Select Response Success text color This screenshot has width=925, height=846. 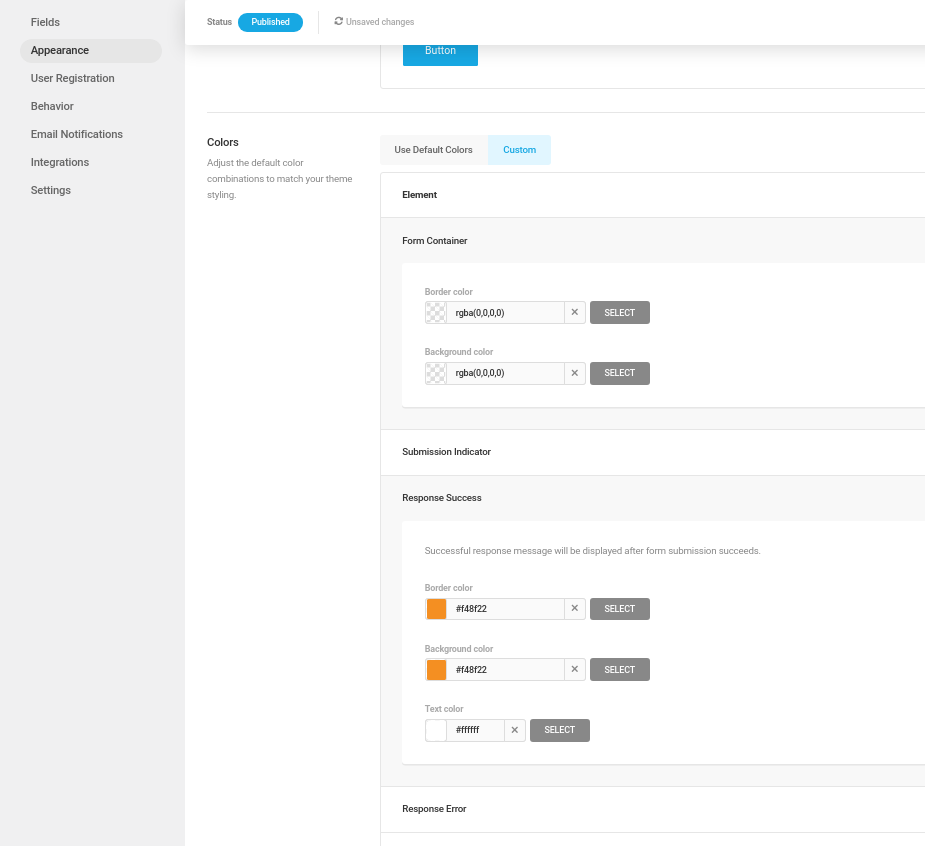tap(560, 730)
